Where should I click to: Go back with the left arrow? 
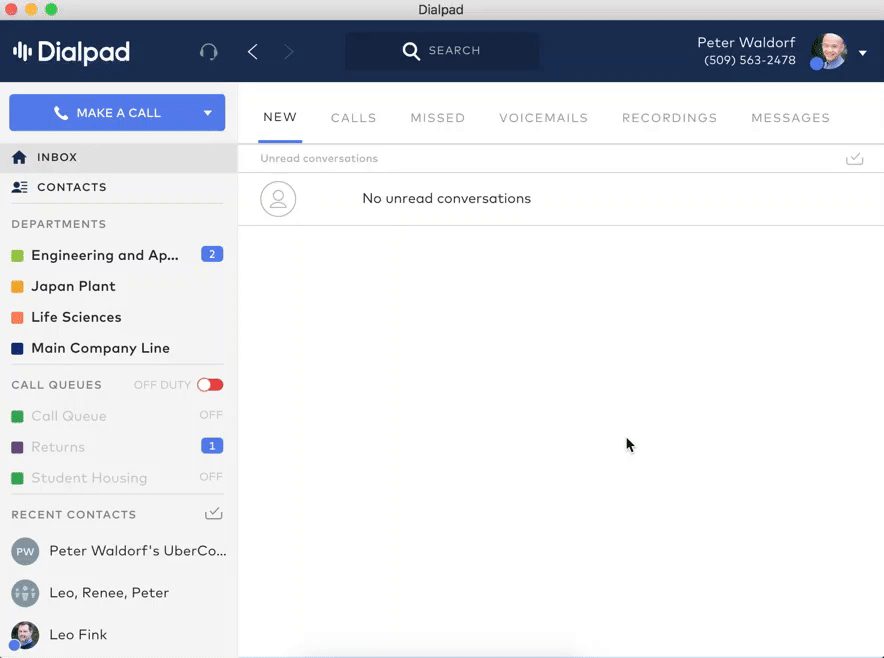click(253, 52)
